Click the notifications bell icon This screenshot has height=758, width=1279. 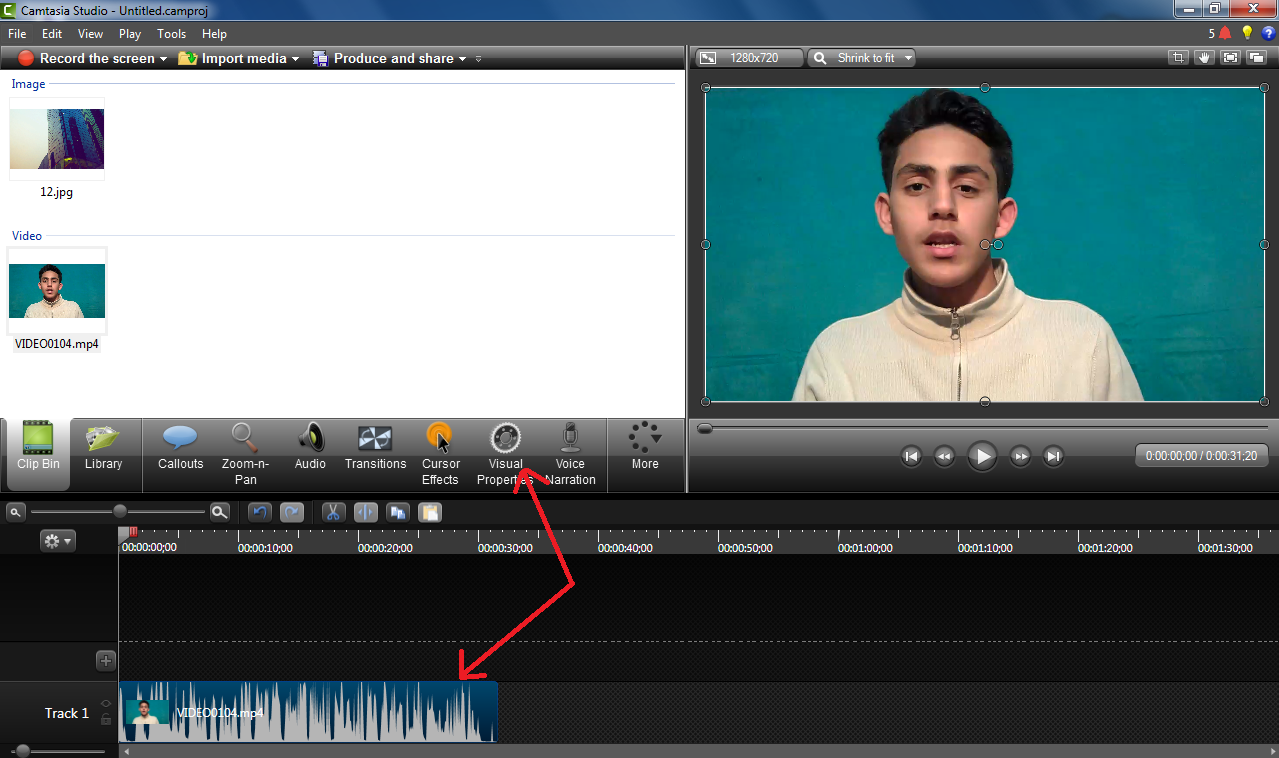[1225, 33]
